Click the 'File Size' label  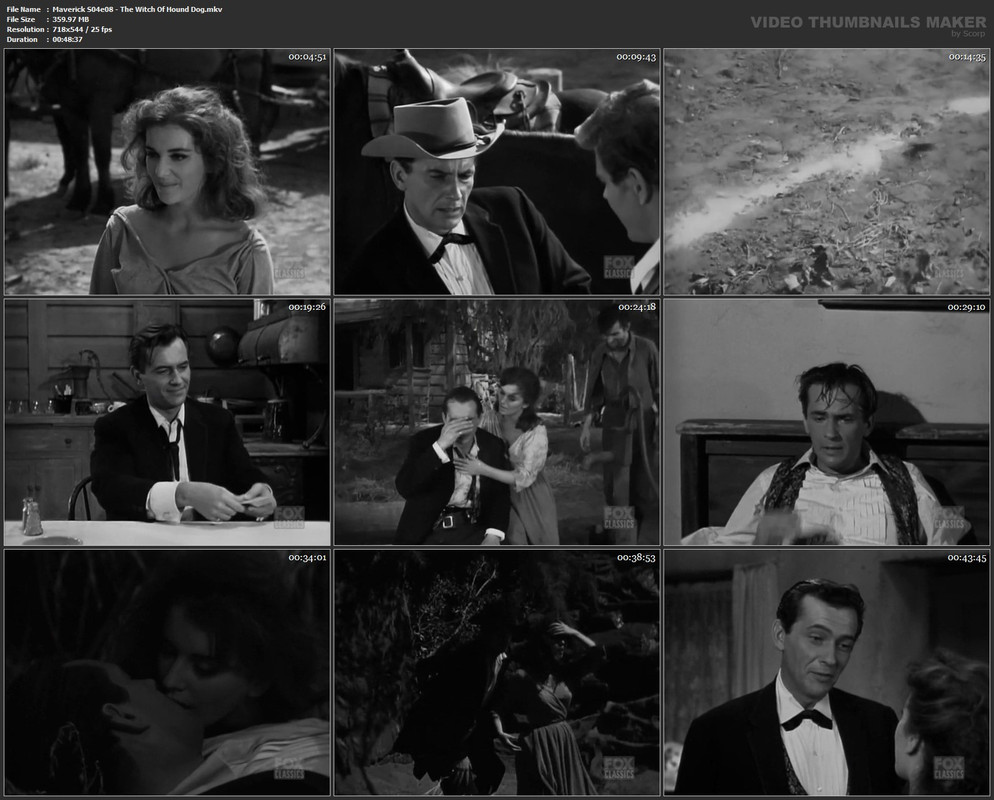click(x=21, y=20)
